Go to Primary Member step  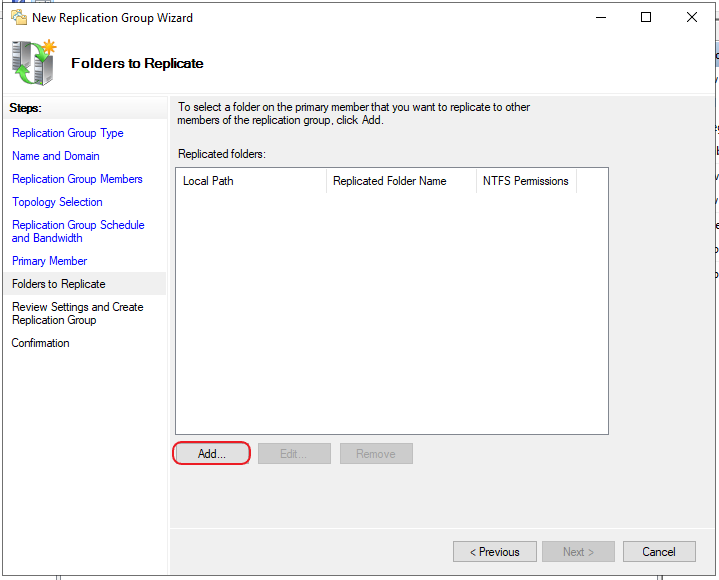pyautogui.click(x=50, y=261)
